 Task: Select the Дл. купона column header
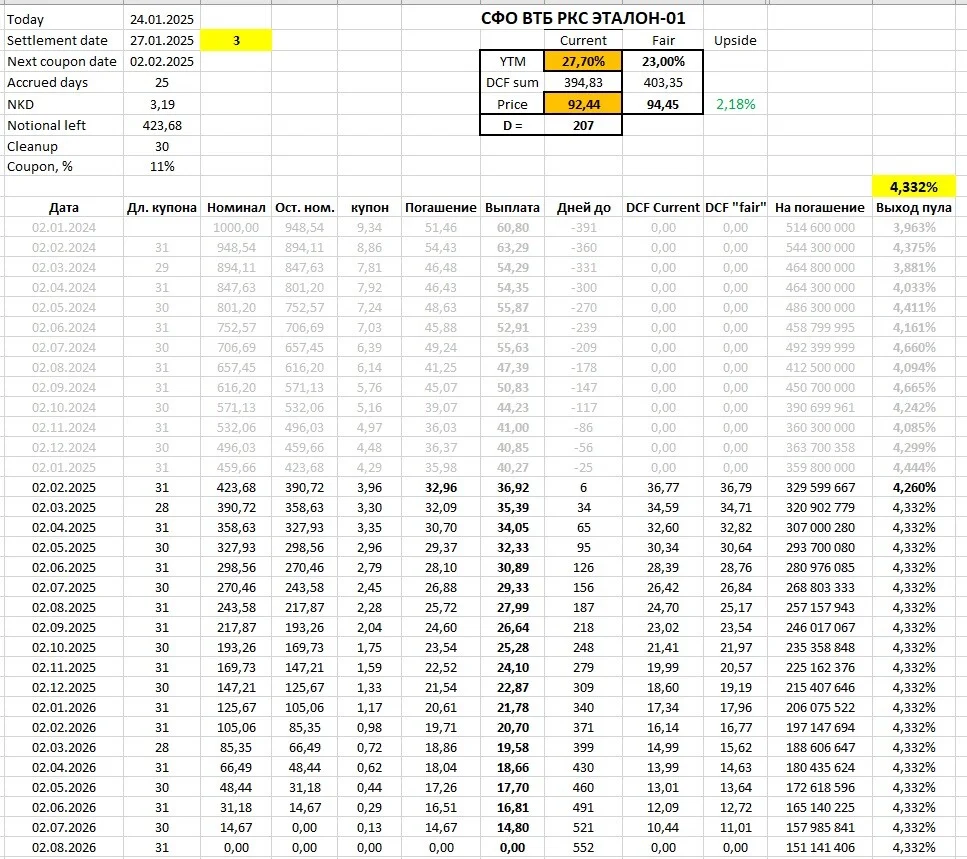(162, 208)
